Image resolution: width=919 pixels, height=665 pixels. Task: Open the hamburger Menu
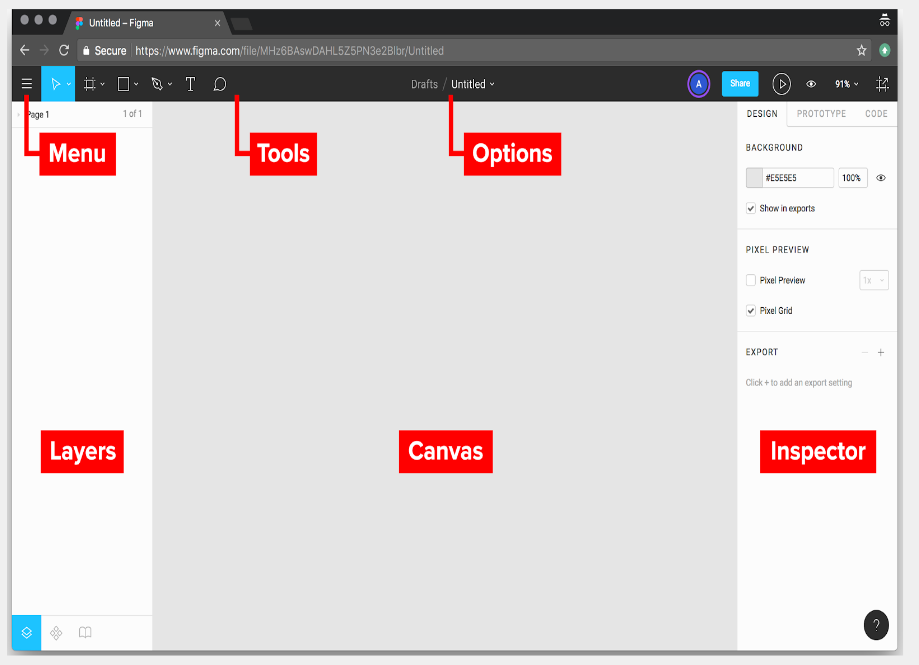26,84
